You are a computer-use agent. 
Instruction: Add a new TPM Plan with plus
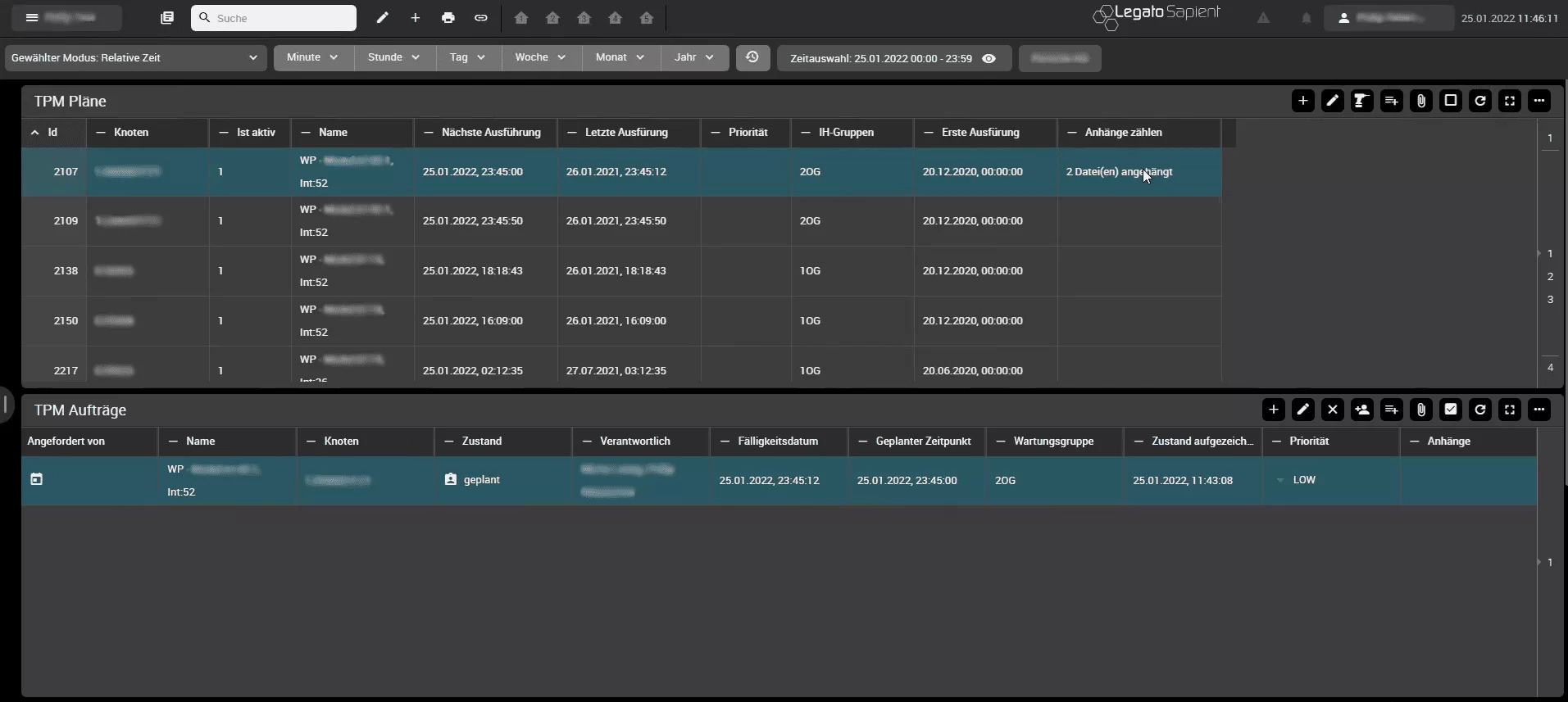[x=1303, y=101]
